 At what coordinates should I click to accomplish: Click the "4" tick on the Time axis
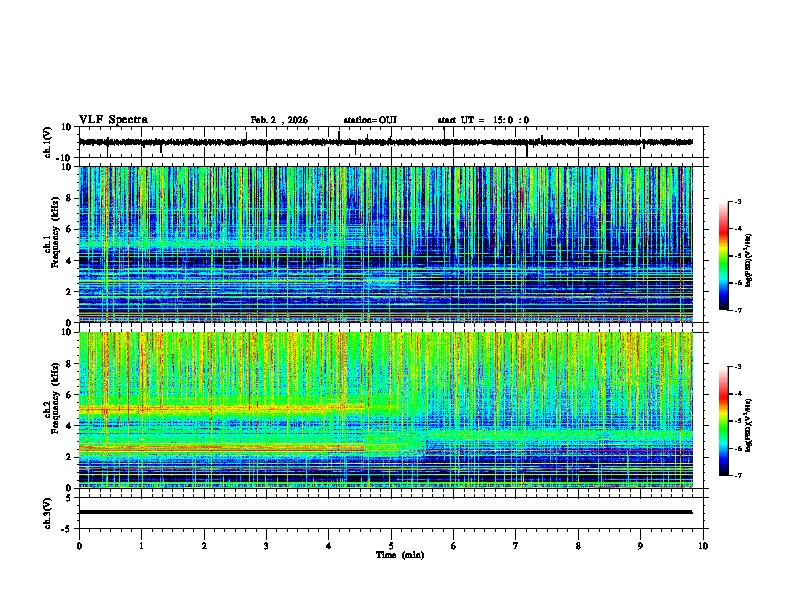coord(328,546)
